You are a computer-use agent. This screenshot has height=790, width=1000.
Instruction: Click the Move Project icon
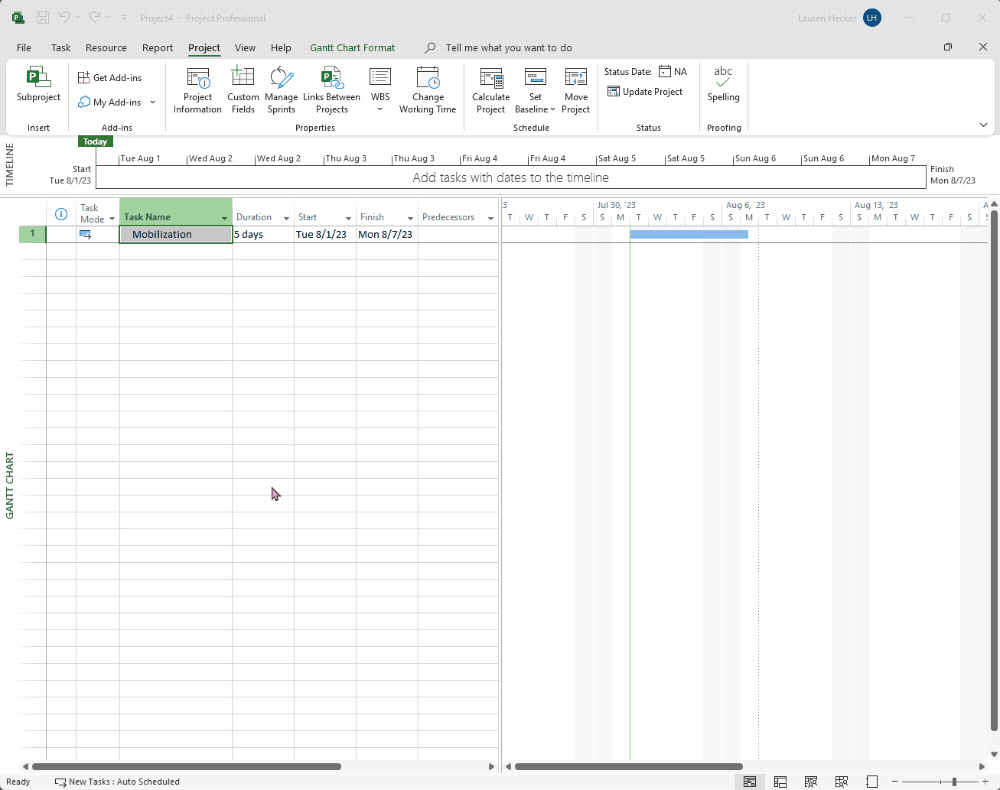click(x=575, y=88)
